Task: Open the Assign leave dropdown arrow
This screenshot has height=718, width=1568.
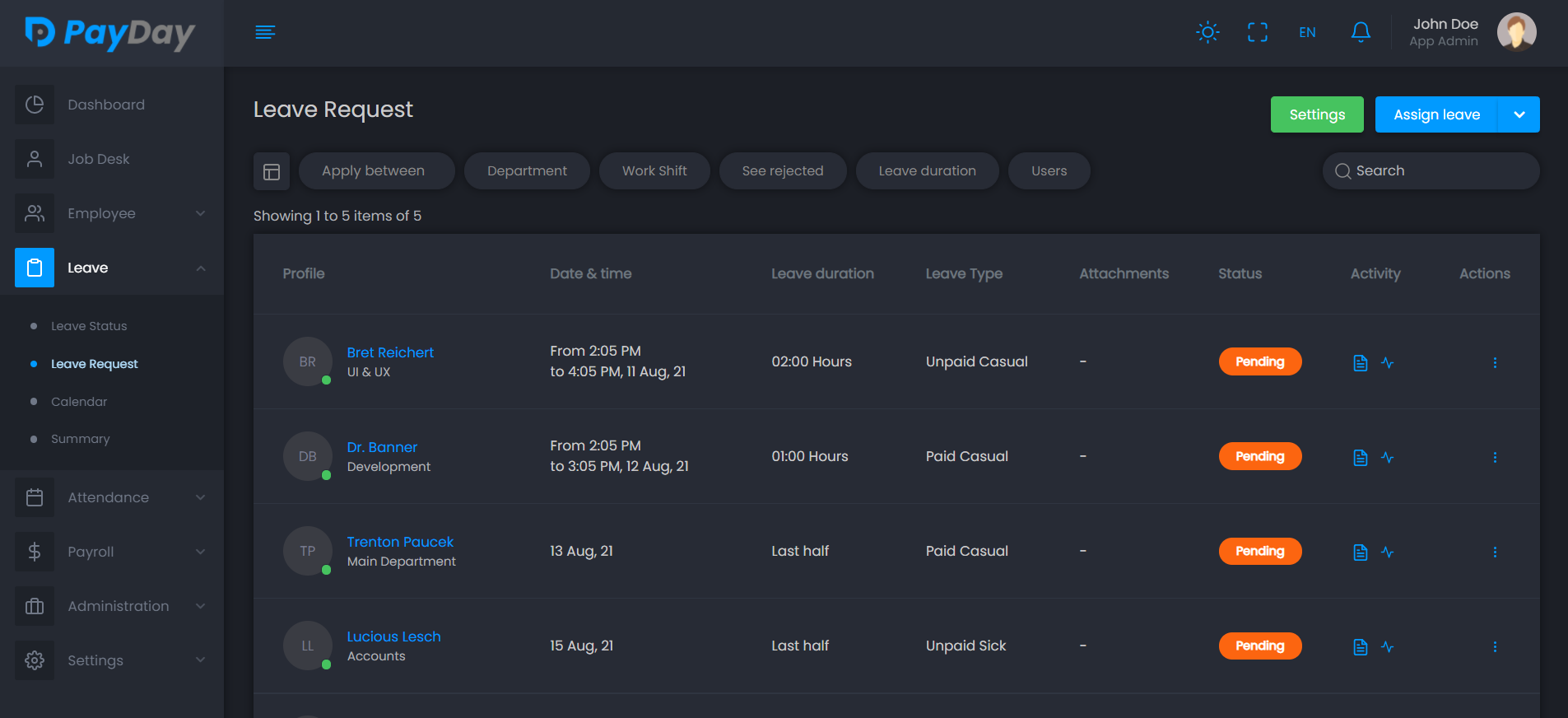Action: point(1519,114)
